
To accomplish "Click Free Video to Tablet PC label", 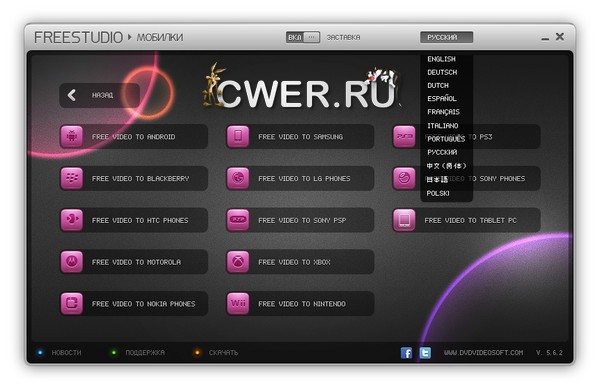I will click(470, 220).
